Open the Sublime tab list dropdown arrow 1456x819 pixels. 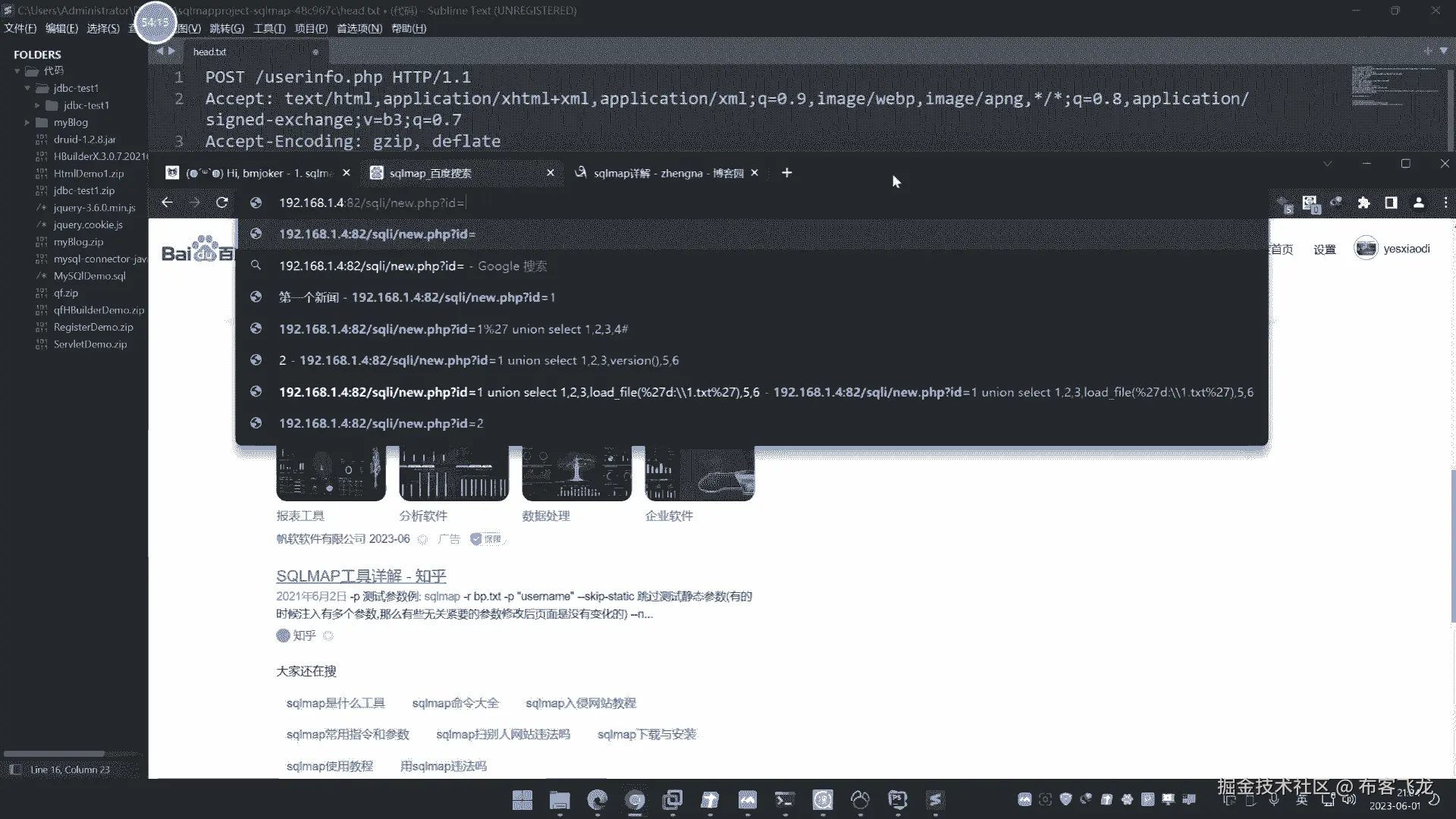[1443, 51]
